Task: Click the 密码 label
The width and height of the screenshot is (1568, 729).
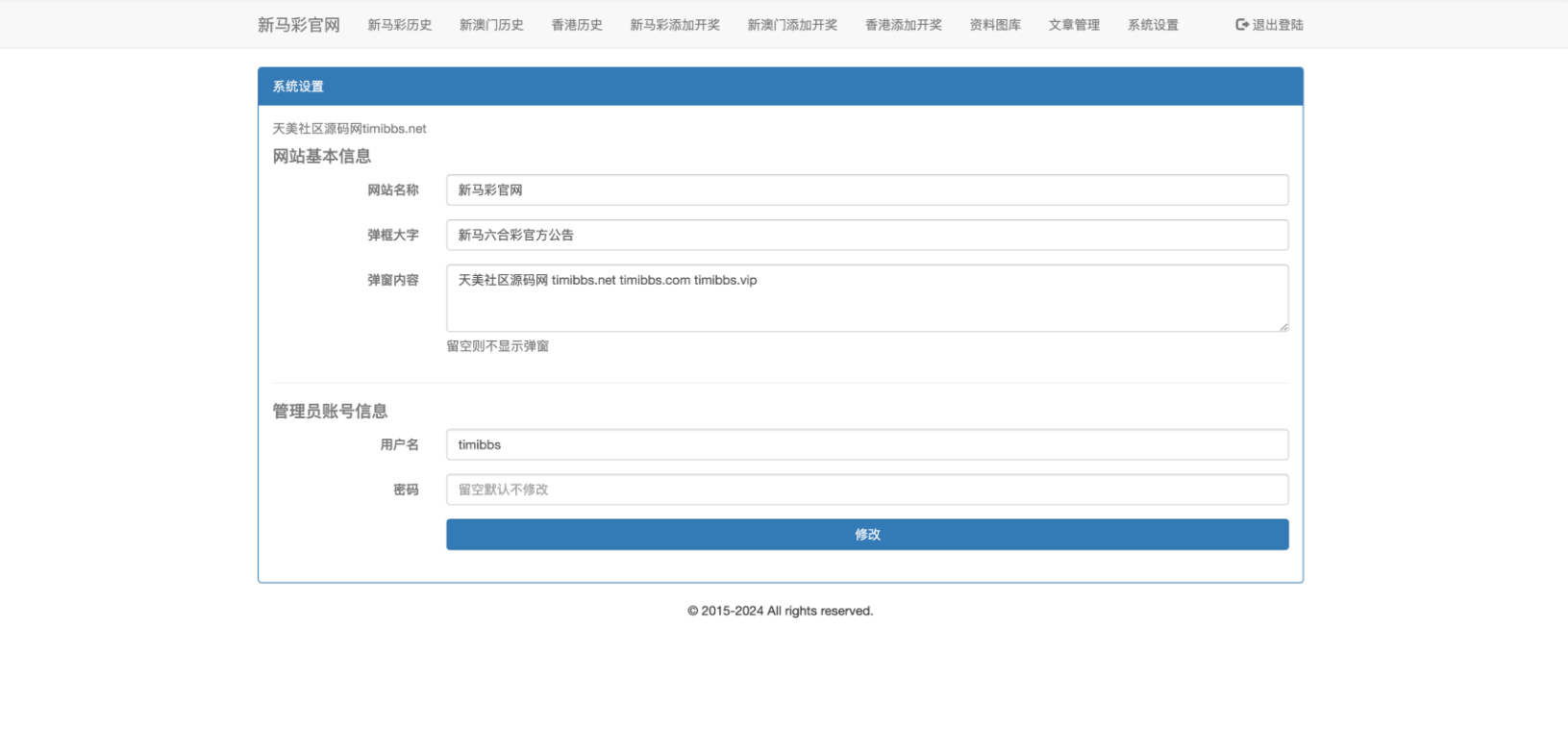Action: [x=406, y=490]
